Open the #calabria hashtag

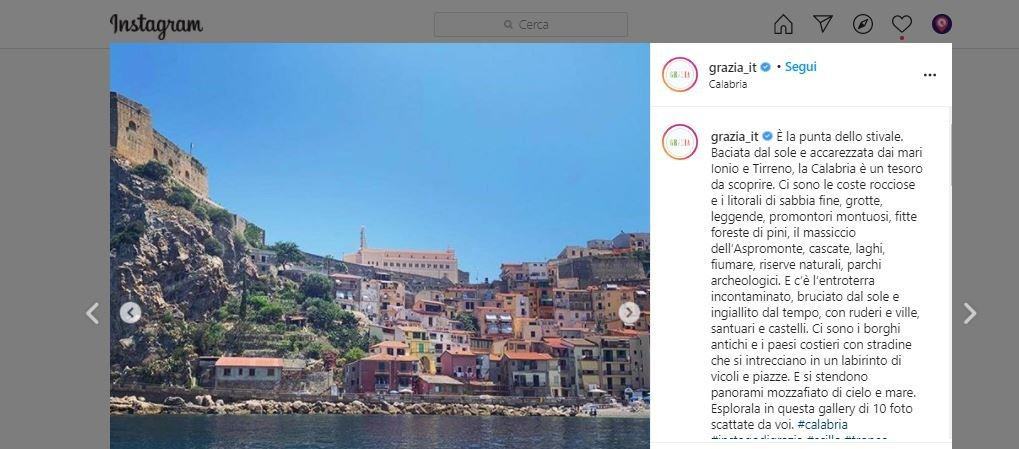pyautogui.click(x=822, y=424)
